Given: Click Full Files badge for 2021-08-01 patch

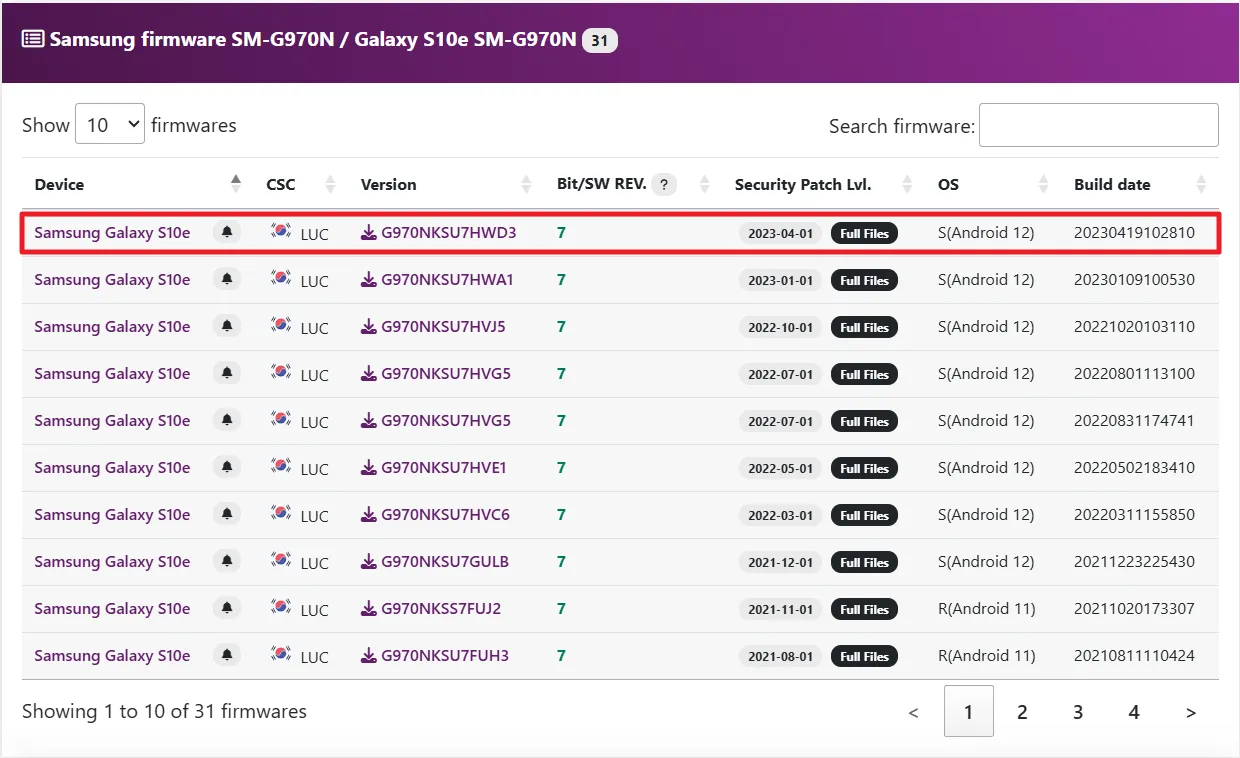Looking at the screenshot, I should pyautogui.click(x=864, y=656).
